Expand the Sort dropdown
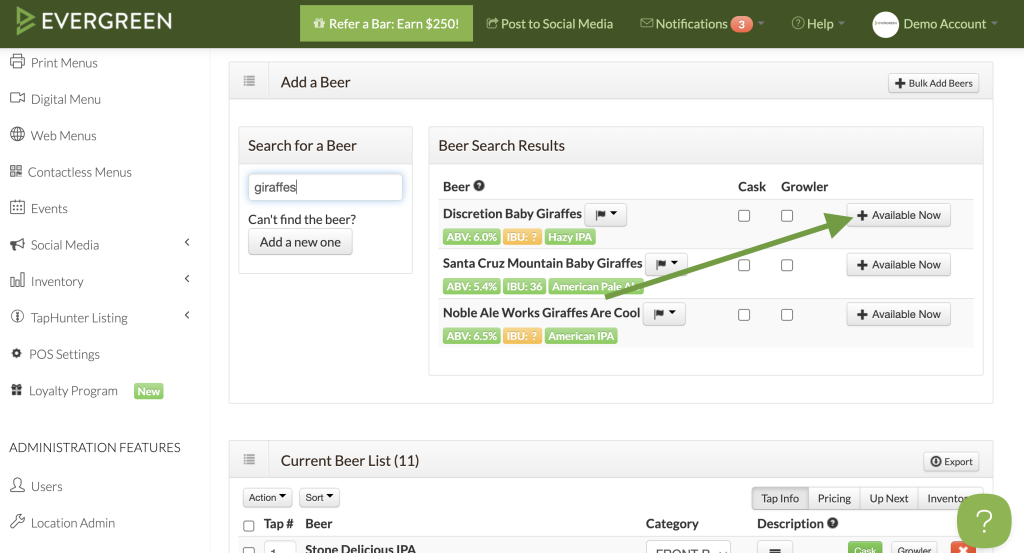The height and width of the screenshot is (553, 1024). 320,497
